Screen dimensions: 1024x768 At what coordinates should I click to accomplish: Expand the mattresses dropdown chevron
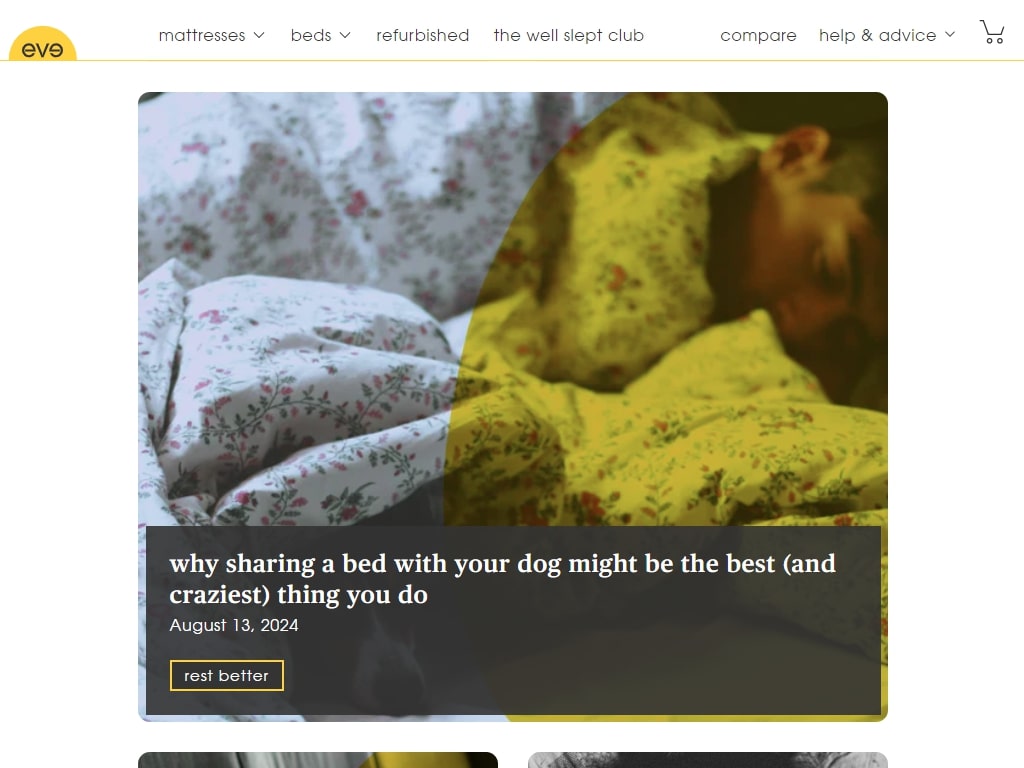tap(259, 35)
